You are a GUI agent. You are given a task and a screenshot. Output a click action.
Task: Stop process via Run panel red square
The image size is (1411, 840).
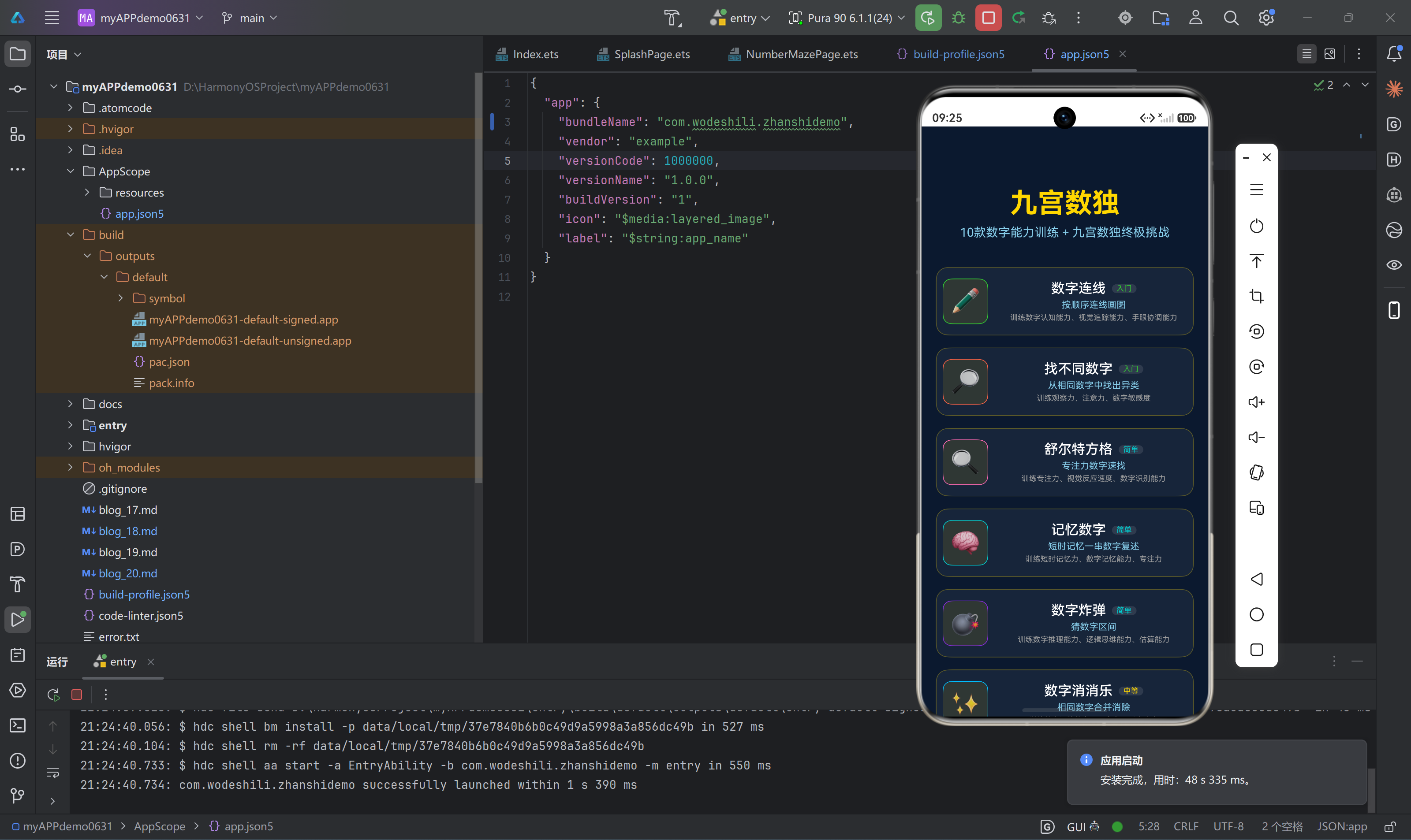click(x=76, y=694)
